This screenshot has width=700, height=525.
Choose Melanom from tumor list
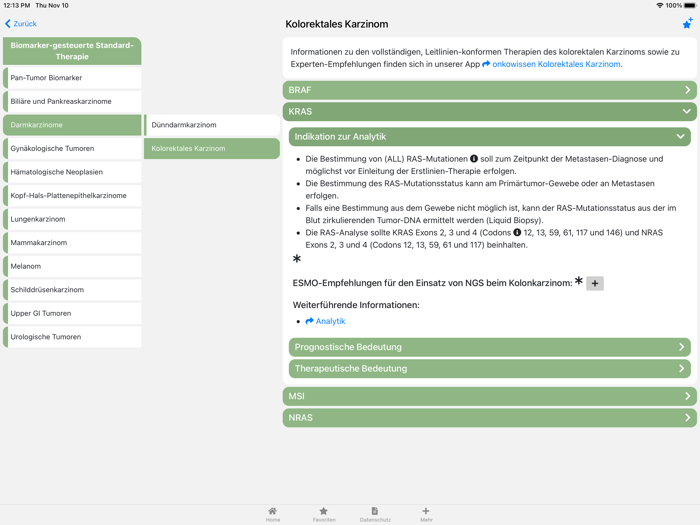[x=72, y=266]
